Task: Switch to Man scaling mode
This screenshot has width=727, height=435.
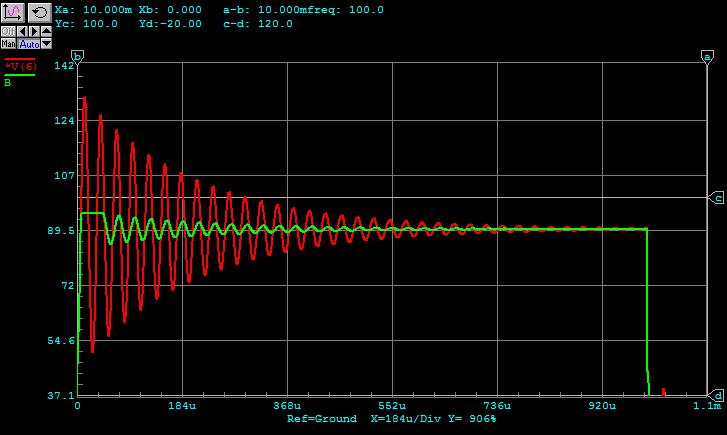Action: [8, 44]
